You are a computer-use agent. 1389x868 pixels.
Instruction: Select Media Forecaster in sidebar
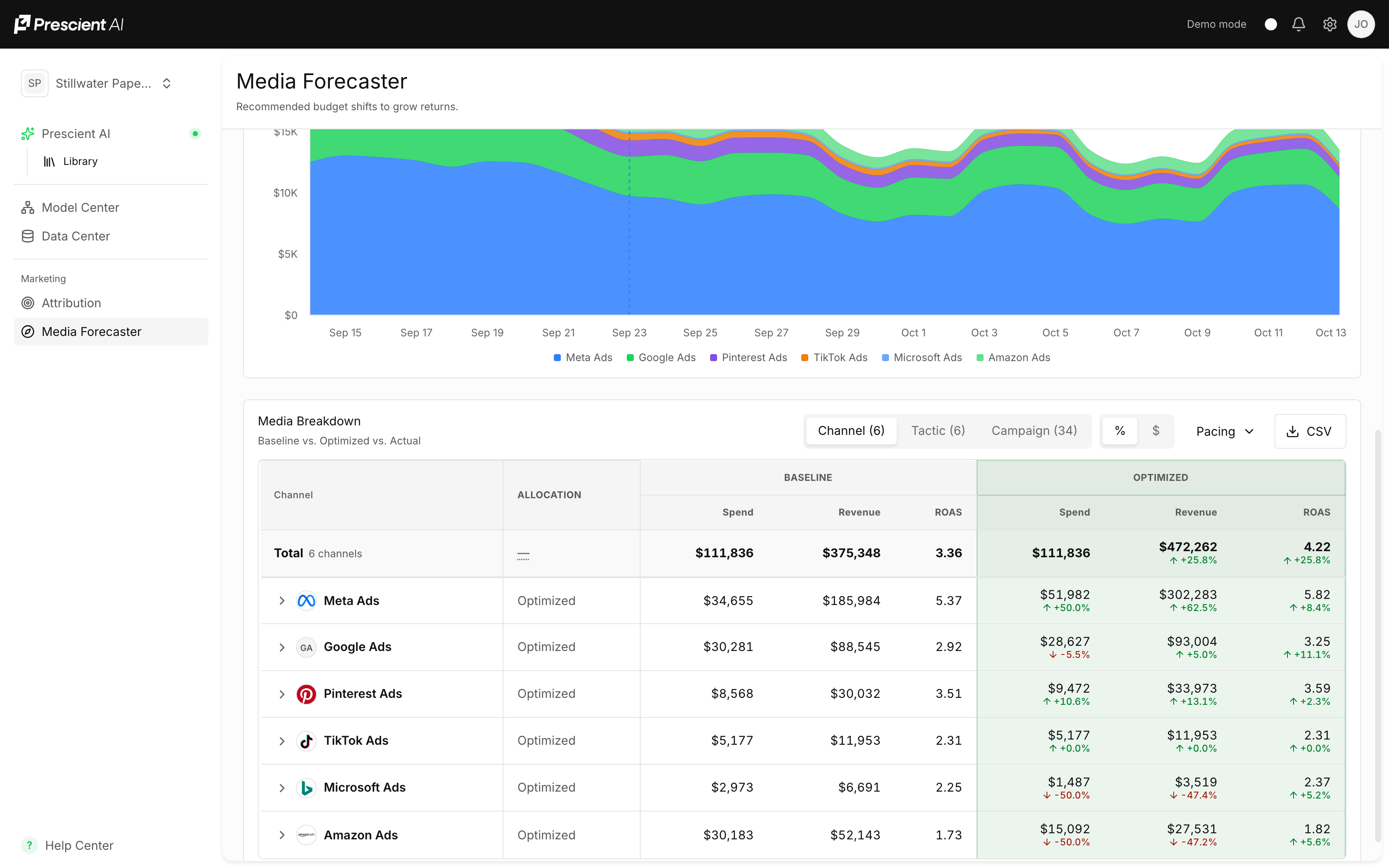pos(111,331)
